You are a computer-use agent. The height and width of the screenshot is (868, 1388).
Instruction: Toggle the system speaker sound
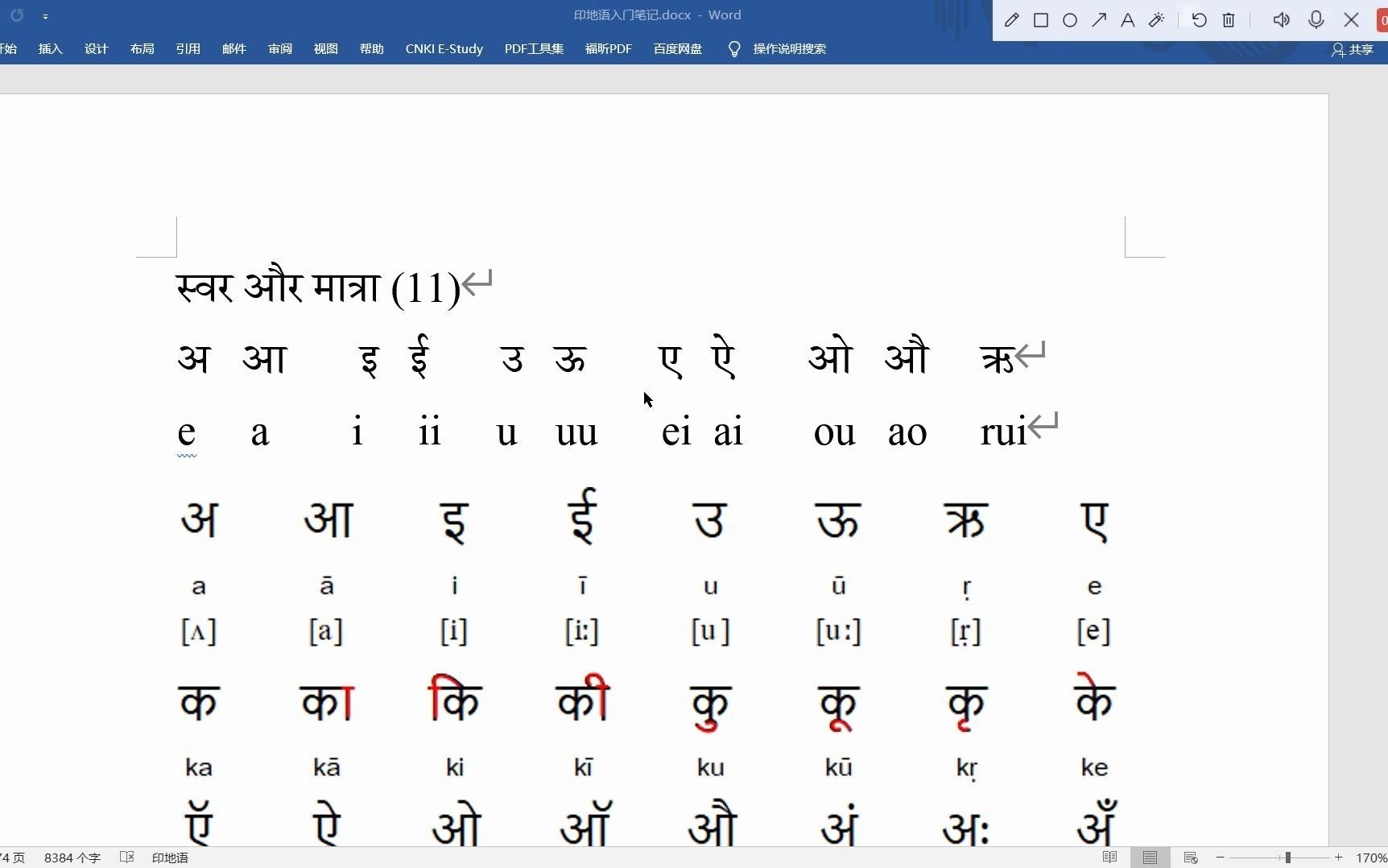[1281, 20]
